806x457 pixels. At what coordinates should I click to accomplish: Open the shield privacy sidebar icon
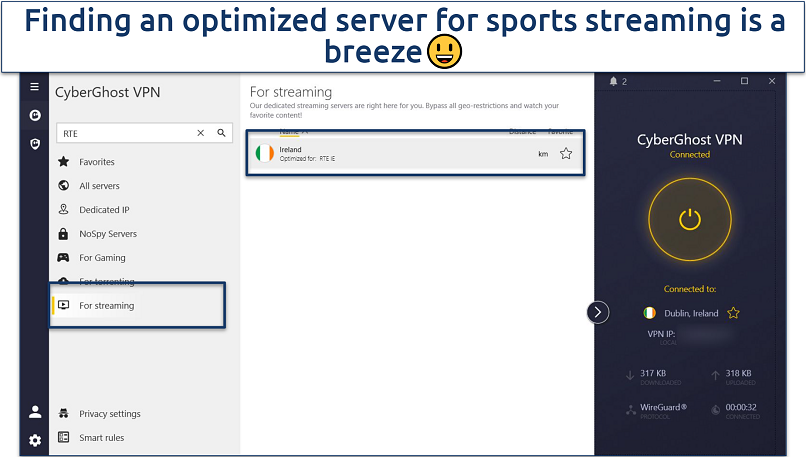(35, 144)
